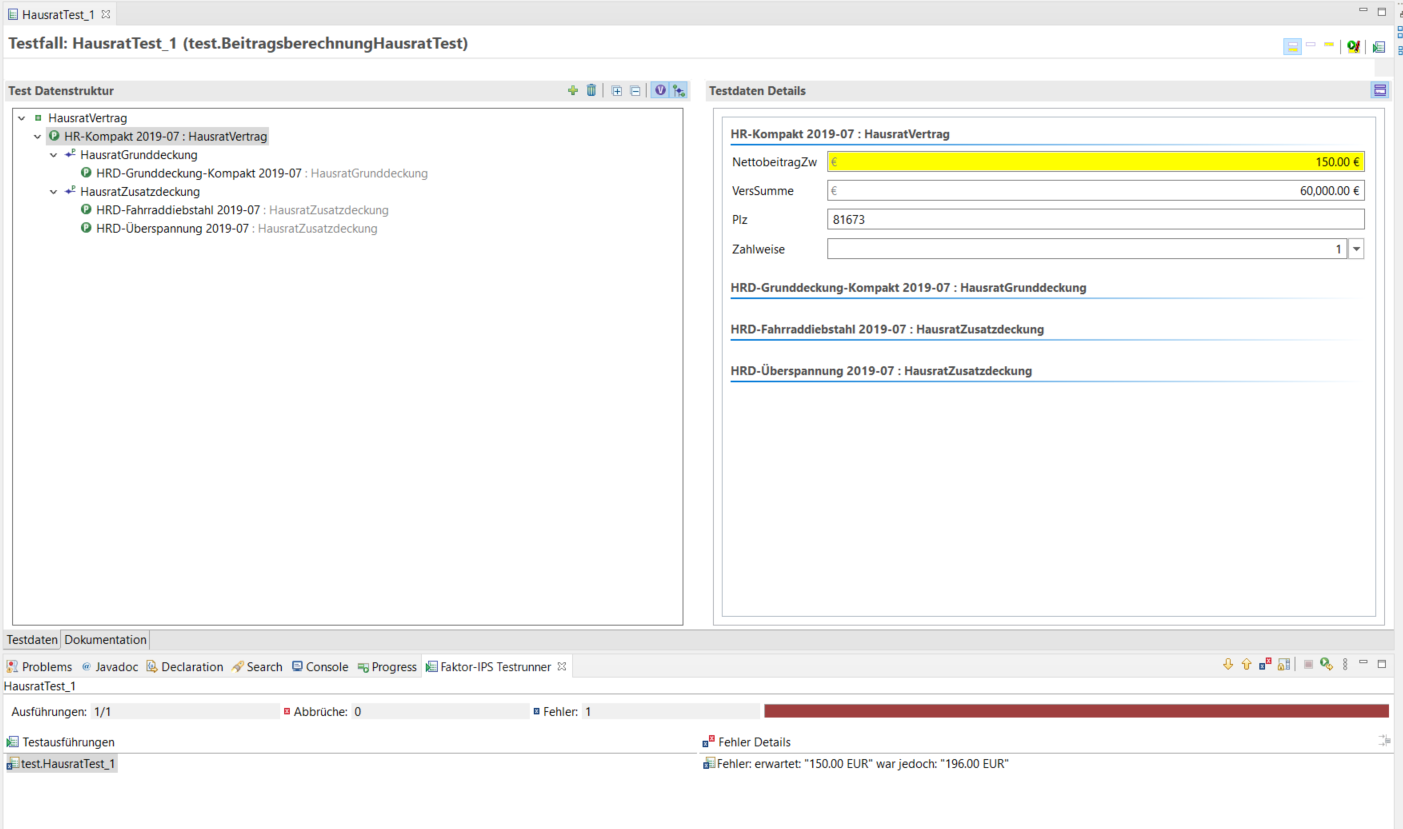Open the Zahlweise dropdown arrow
Viewport: 1403px width, 829px height.
[1356, 250]
